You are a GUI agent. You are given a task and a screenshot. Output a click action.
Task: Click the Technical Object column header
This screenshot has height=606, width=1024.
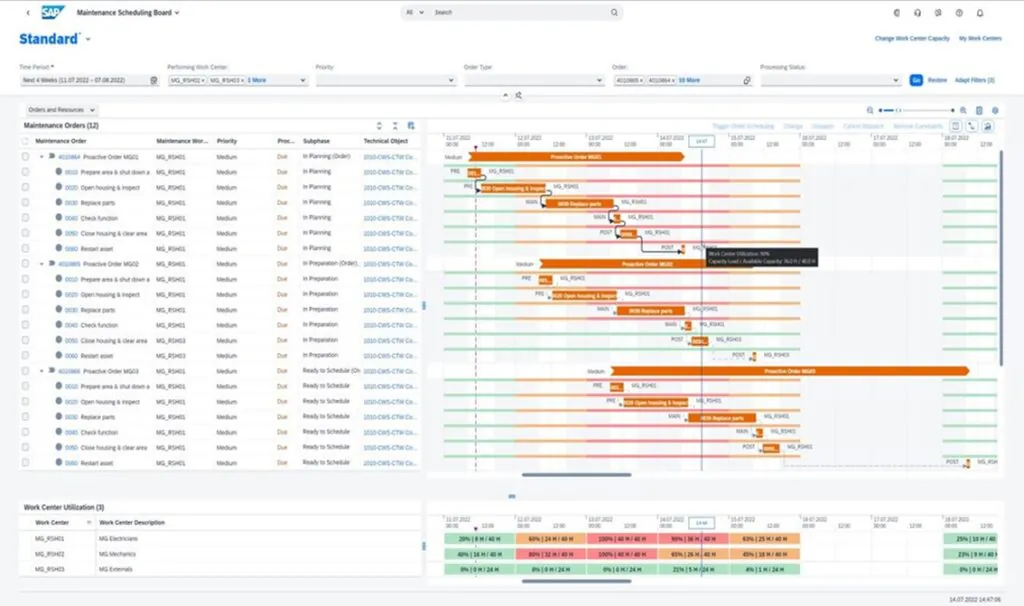[385, 141]
